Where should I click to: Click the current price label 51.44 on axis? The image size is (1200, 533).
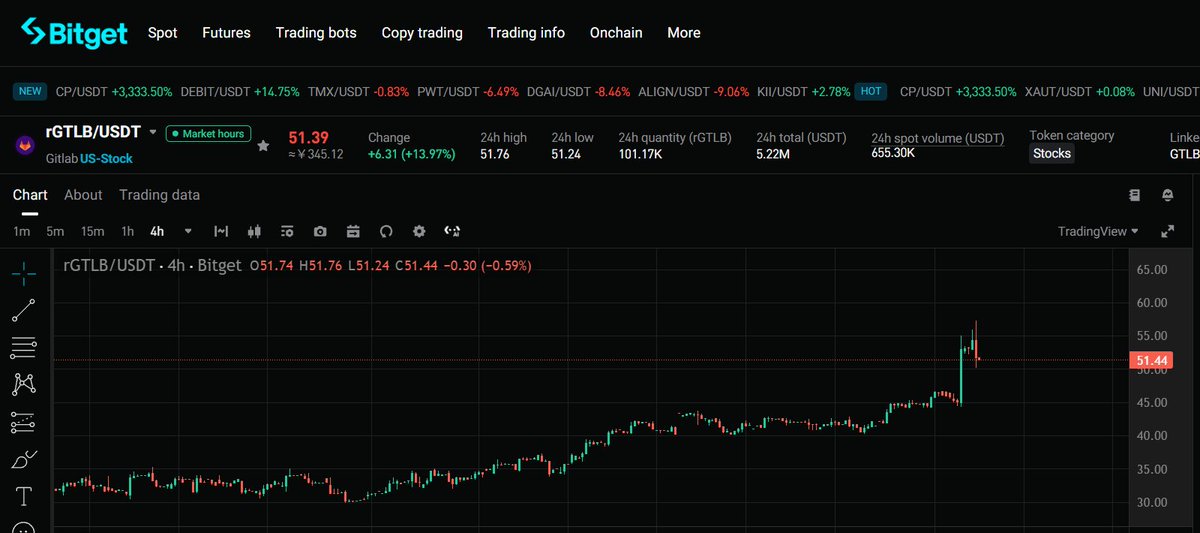point(1153,360)
